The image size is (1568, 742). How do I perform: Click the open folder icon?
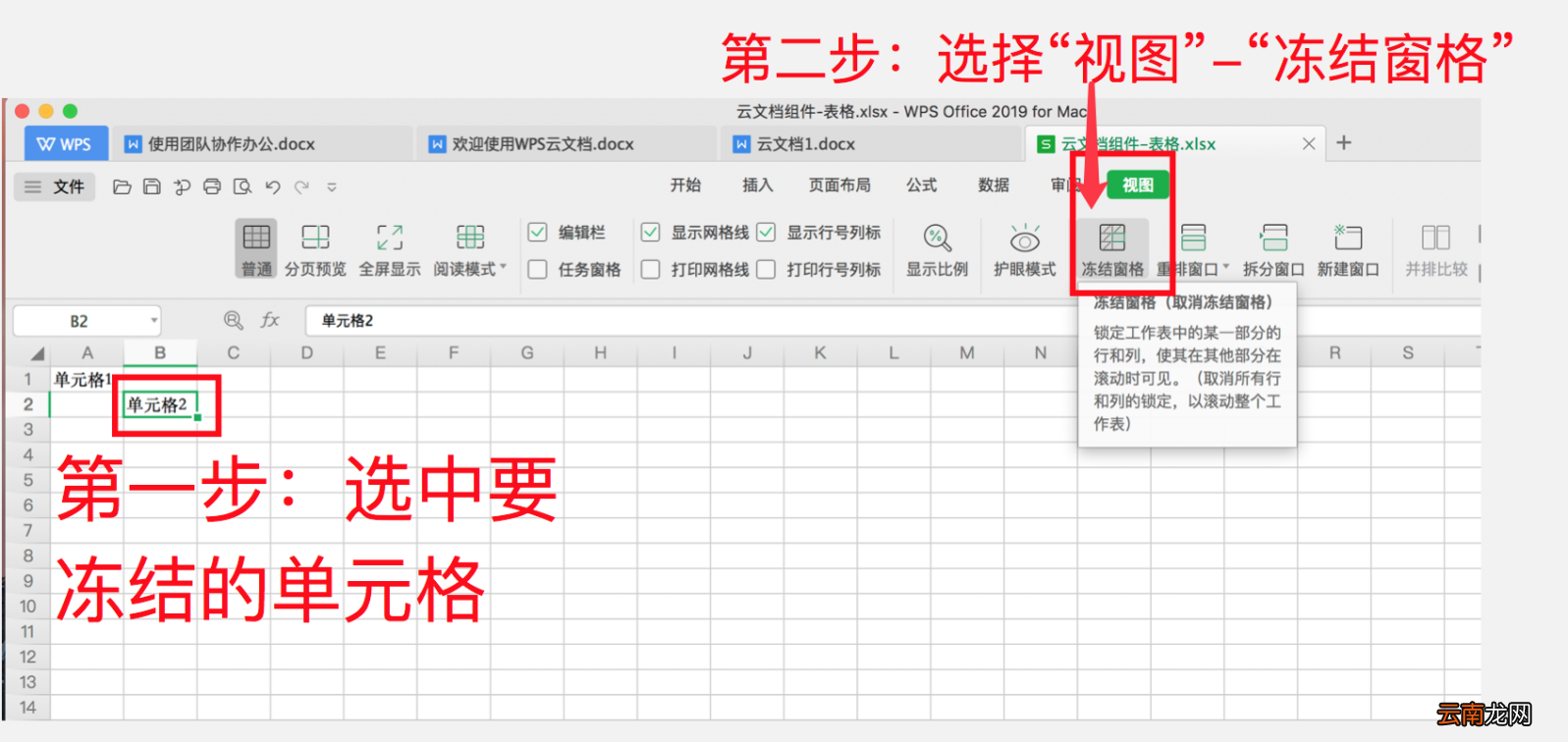pos(122,186)
